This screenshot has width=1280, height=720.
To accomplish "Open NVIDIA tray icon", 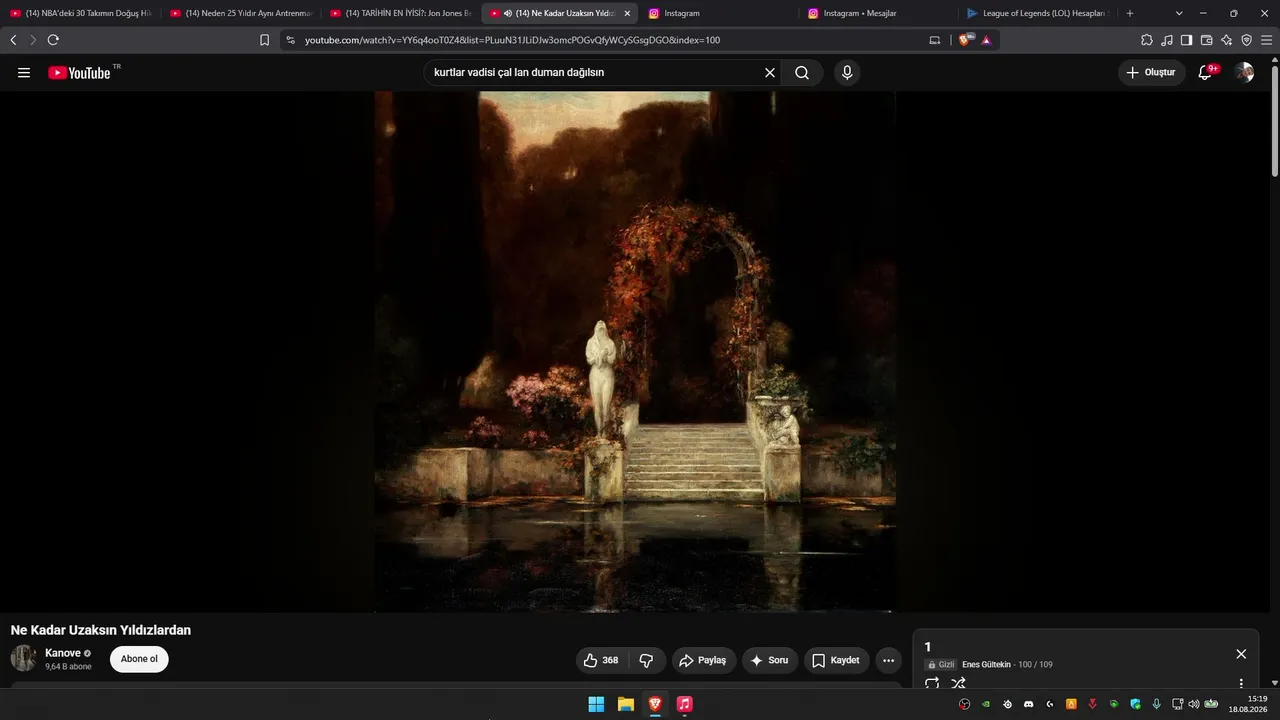I will tap(986, 704).
